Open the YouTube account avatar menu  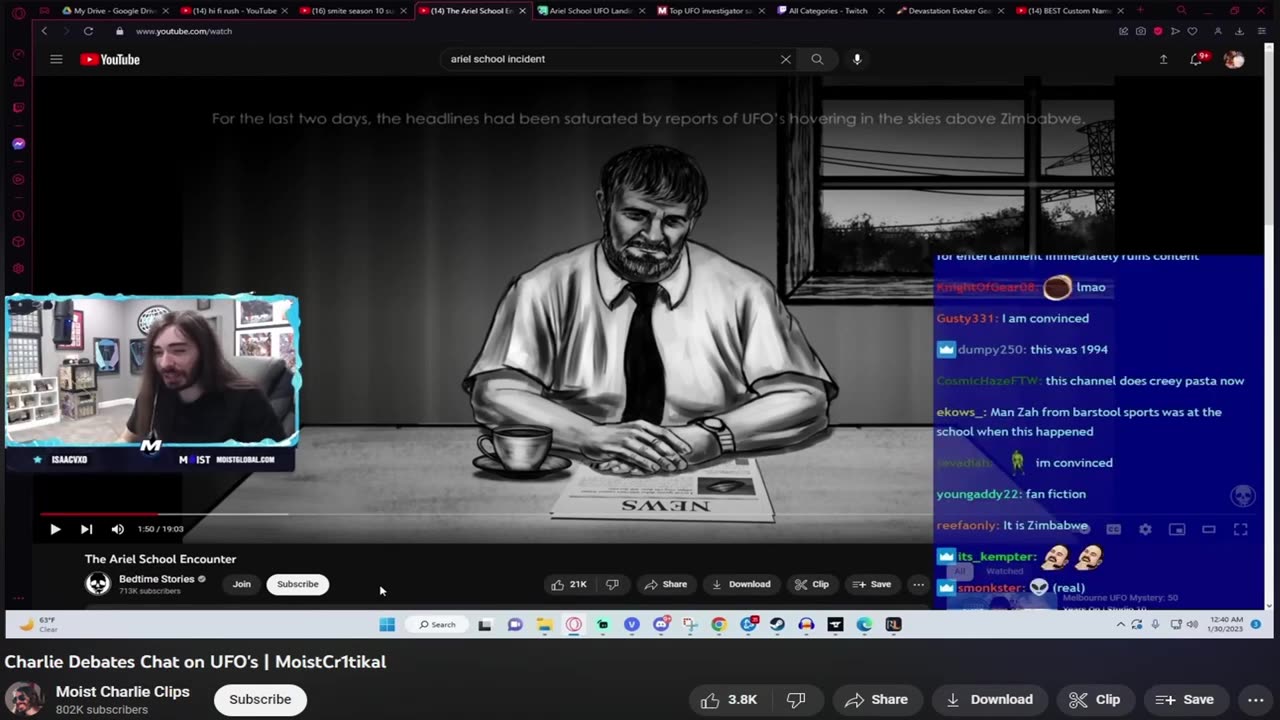pyautogui.click(x=1234, y=59)
